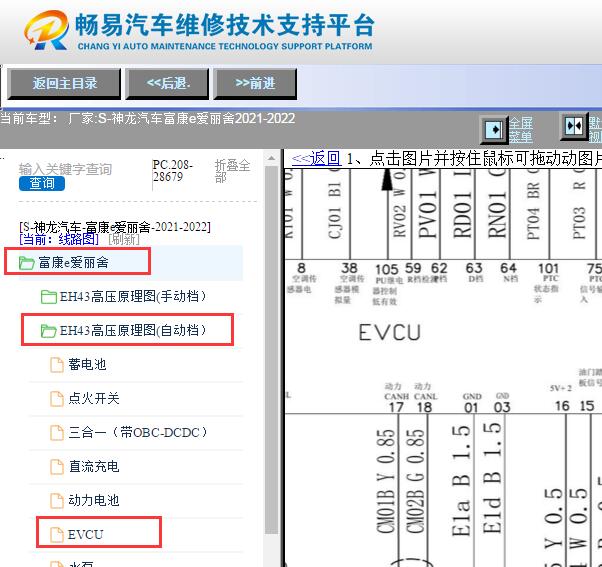This screenshot has height=567, width=602.
Task: Click the 自动档 green folder icon
Action: pyautogui.click(x=49, y=331)
